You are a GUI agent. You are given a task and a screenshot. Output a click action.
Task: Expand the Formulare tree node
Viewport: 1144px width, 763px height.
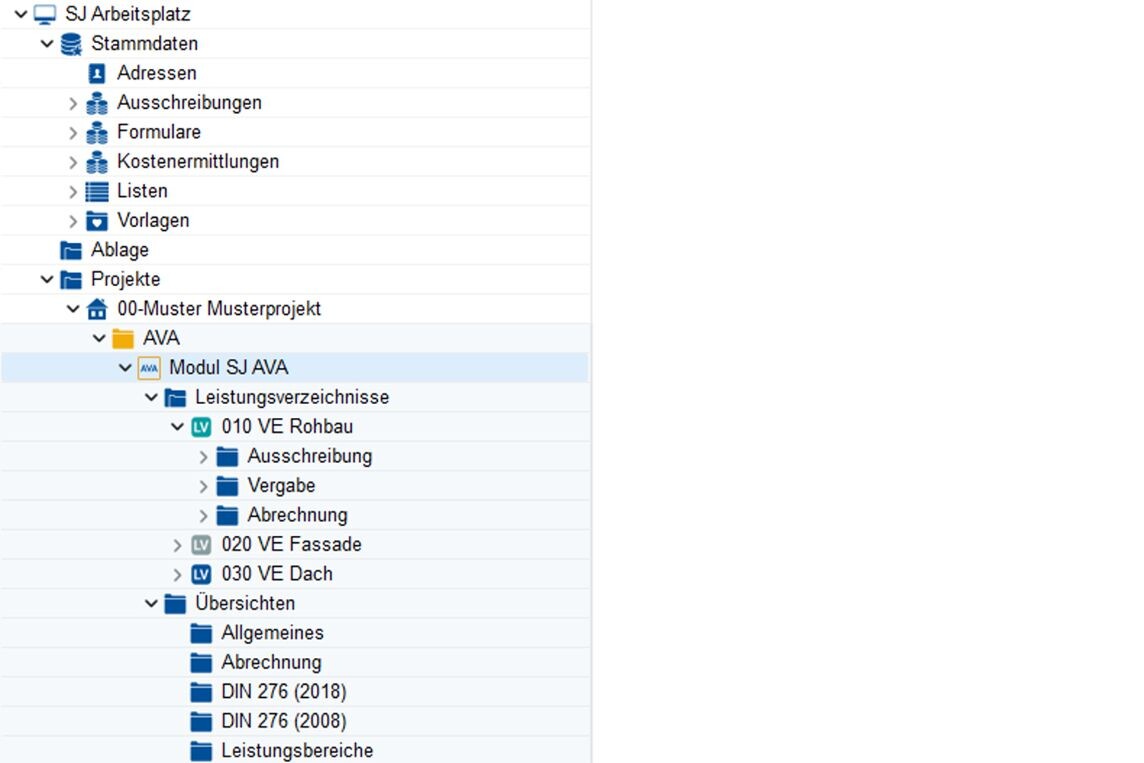pos(73,132)
